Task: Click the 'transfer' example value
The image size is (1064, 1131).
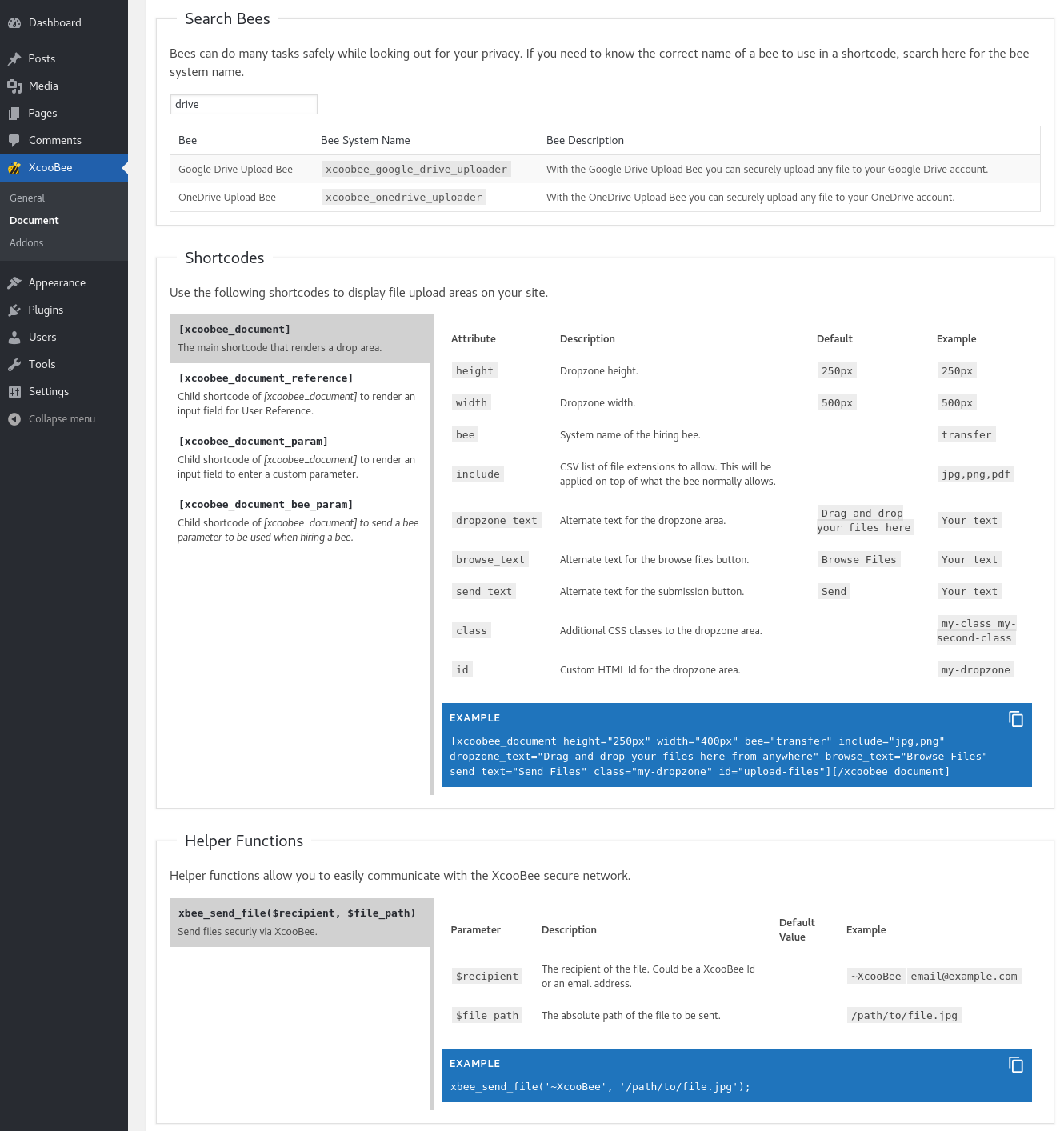Action: pyautogui.click(x=966, y=434)
